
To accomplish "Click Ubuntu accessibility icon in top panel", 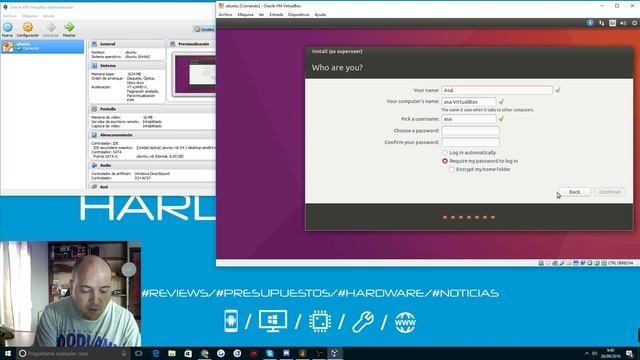I will pos(590,23).
